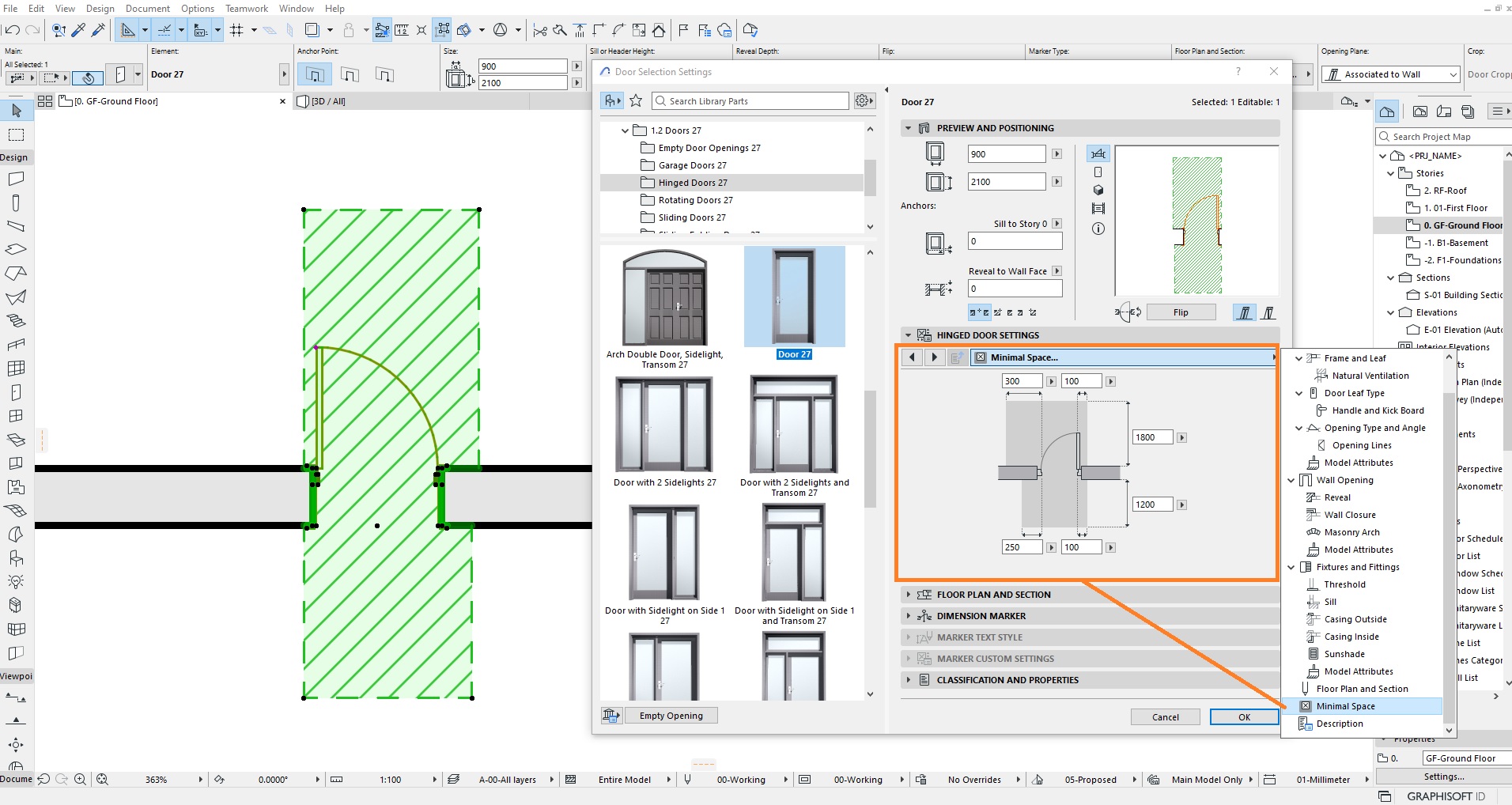Select the Beam tool in the toolbox
The width and height of the screenshot is (1512, 805).
(16, 226)
